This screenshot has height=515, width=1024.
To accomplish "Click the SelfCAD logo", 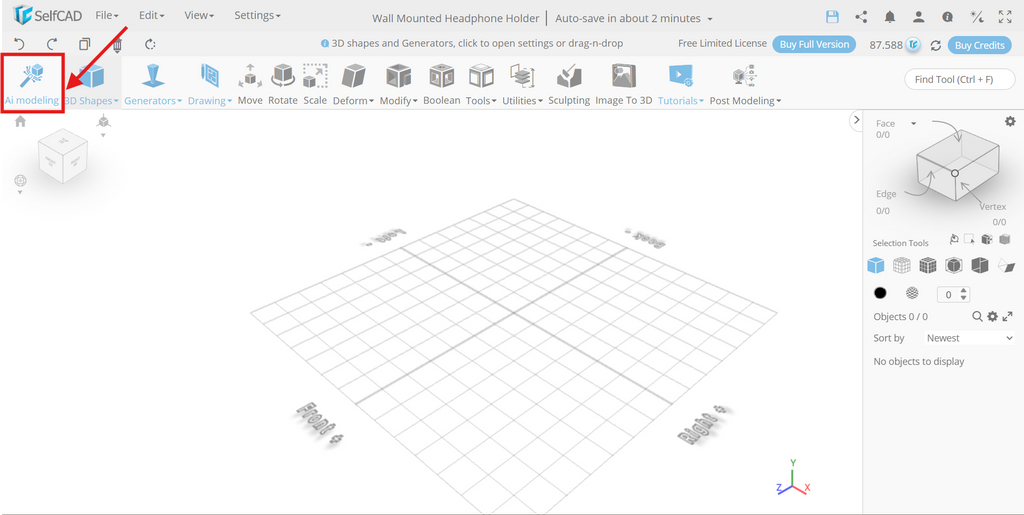I will [x=47, y=16].
